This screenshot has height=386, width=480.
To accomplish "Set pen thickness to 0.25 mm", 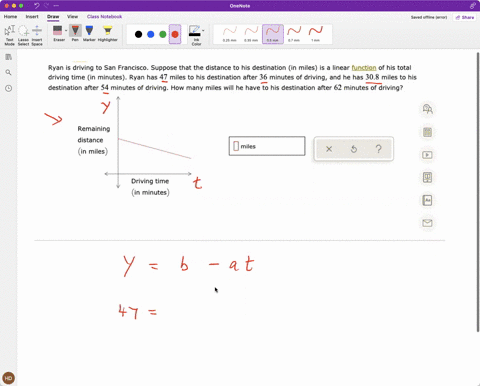I will click(x=230, y=34).
